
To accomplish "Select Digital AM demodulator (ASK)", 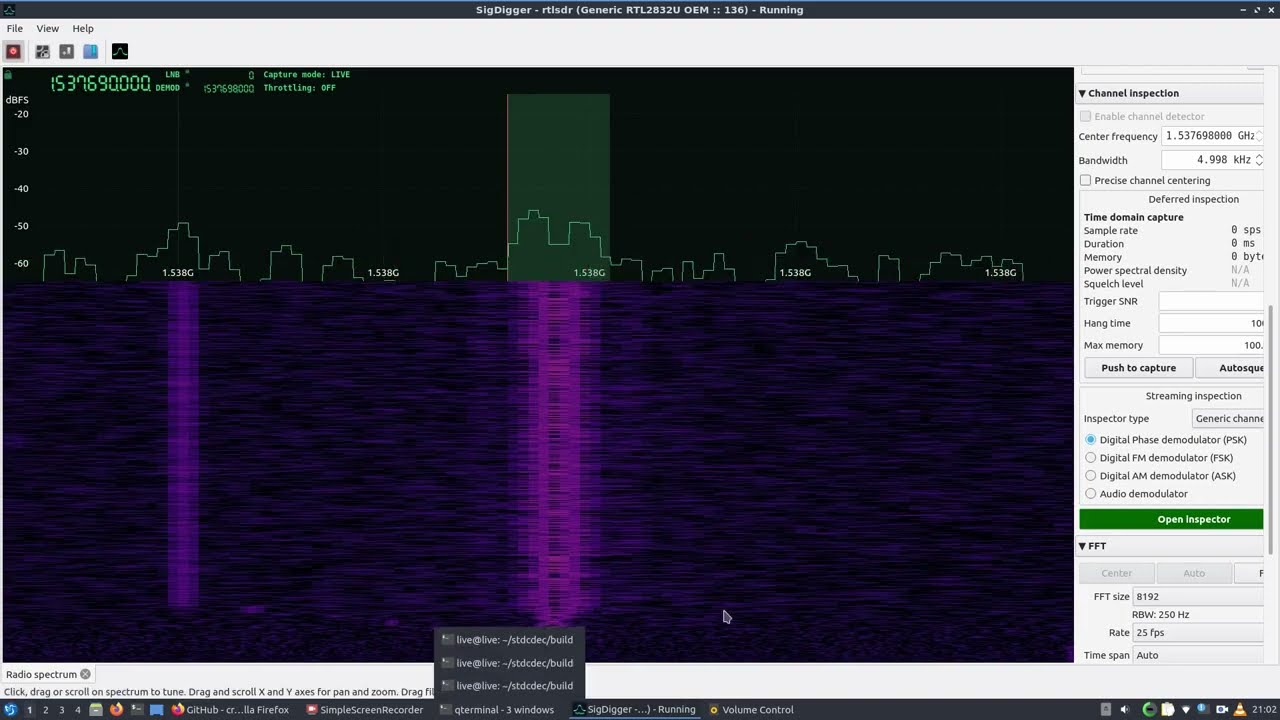I will 1090,476.
